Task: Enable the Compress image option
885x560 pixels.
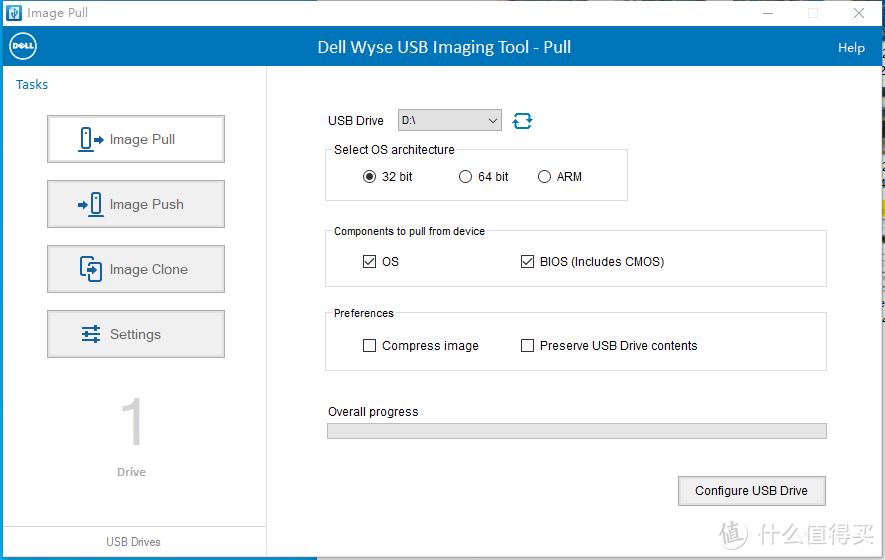Action: coord(369,346)
